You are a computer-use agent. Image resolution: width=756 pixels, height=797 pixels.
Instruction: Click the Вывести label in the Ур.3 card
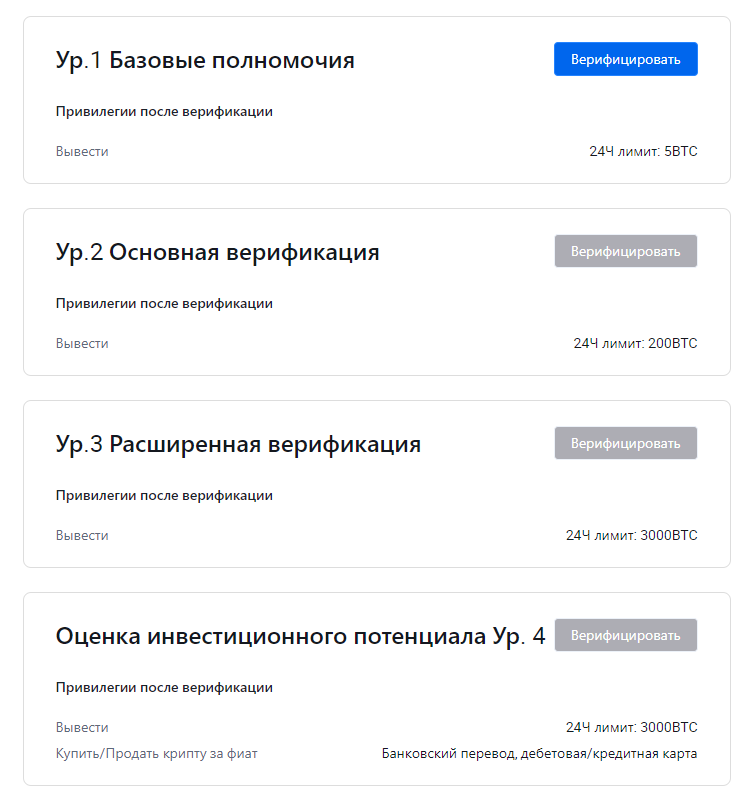[x=82, y=536]
